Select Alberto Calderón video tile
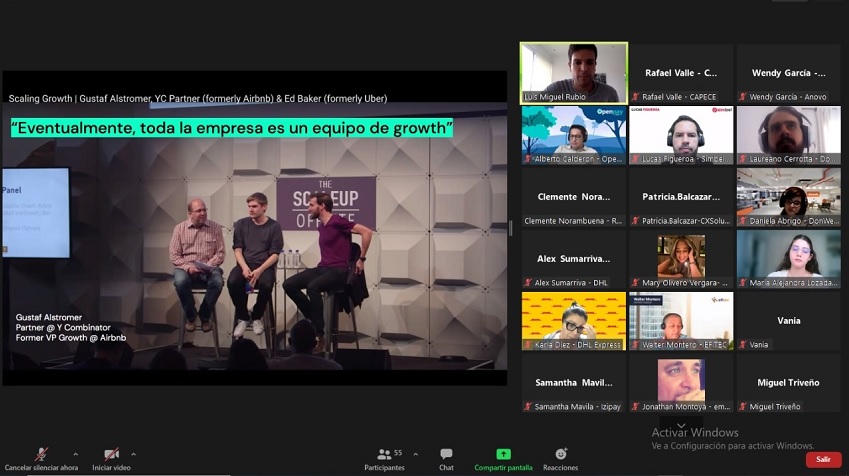 (x=574, y=135)
